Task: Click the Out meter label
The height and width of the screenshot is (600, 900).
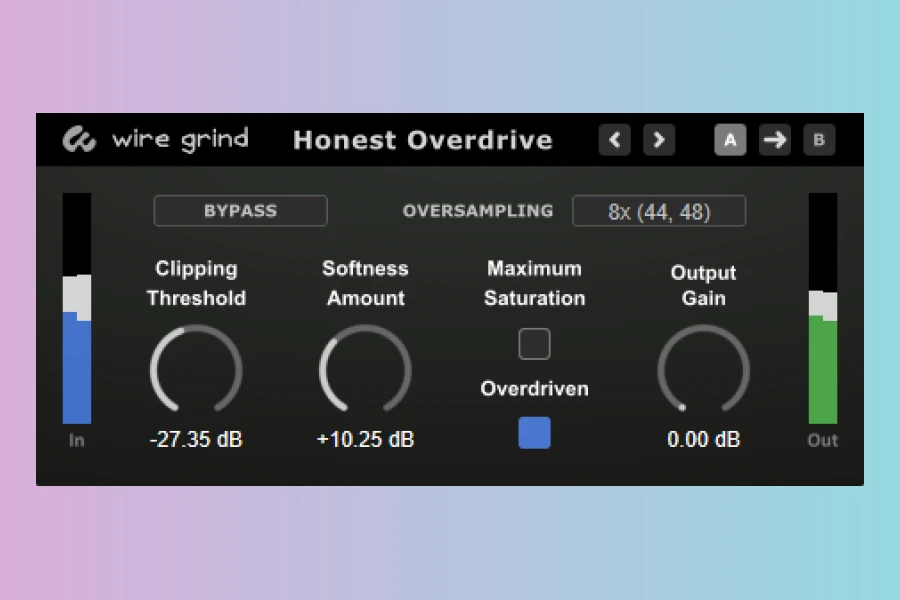Action: (823, 440)
